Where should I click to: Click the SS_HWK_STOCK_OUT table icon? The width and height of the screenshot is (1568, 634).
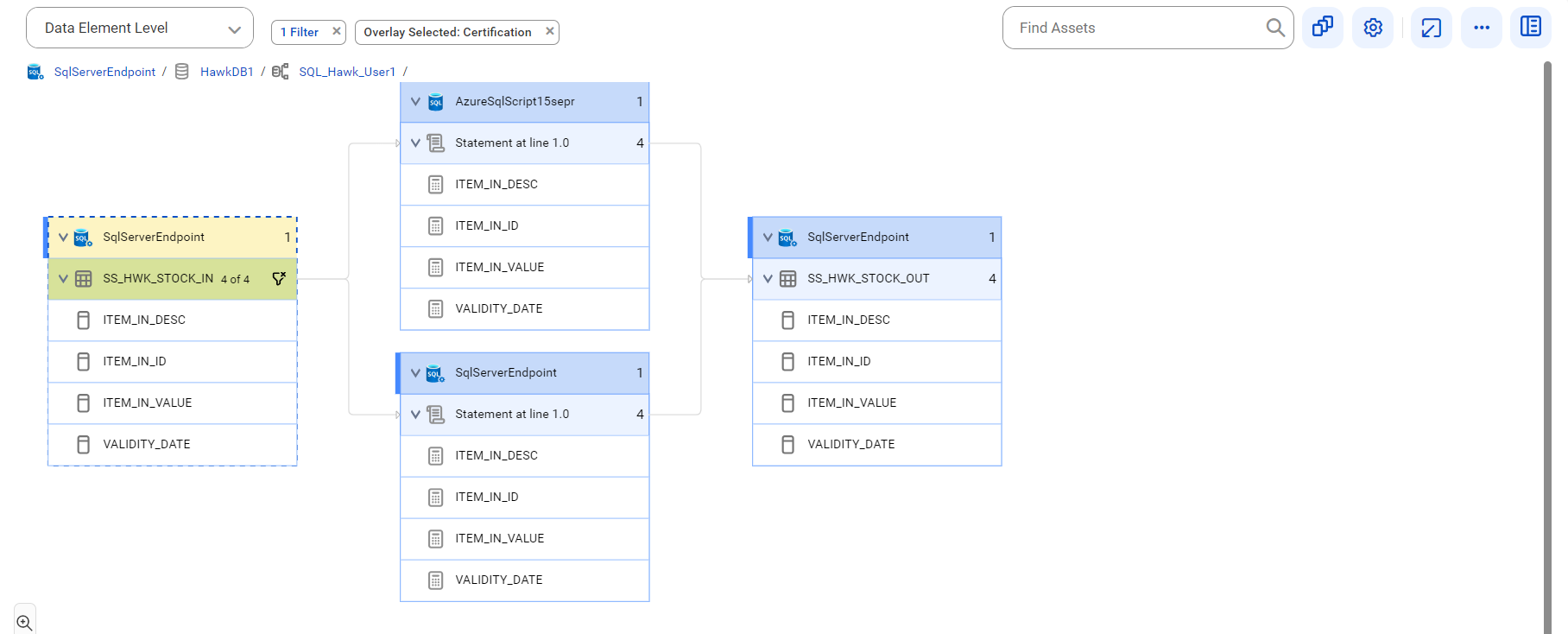point(788,279)
